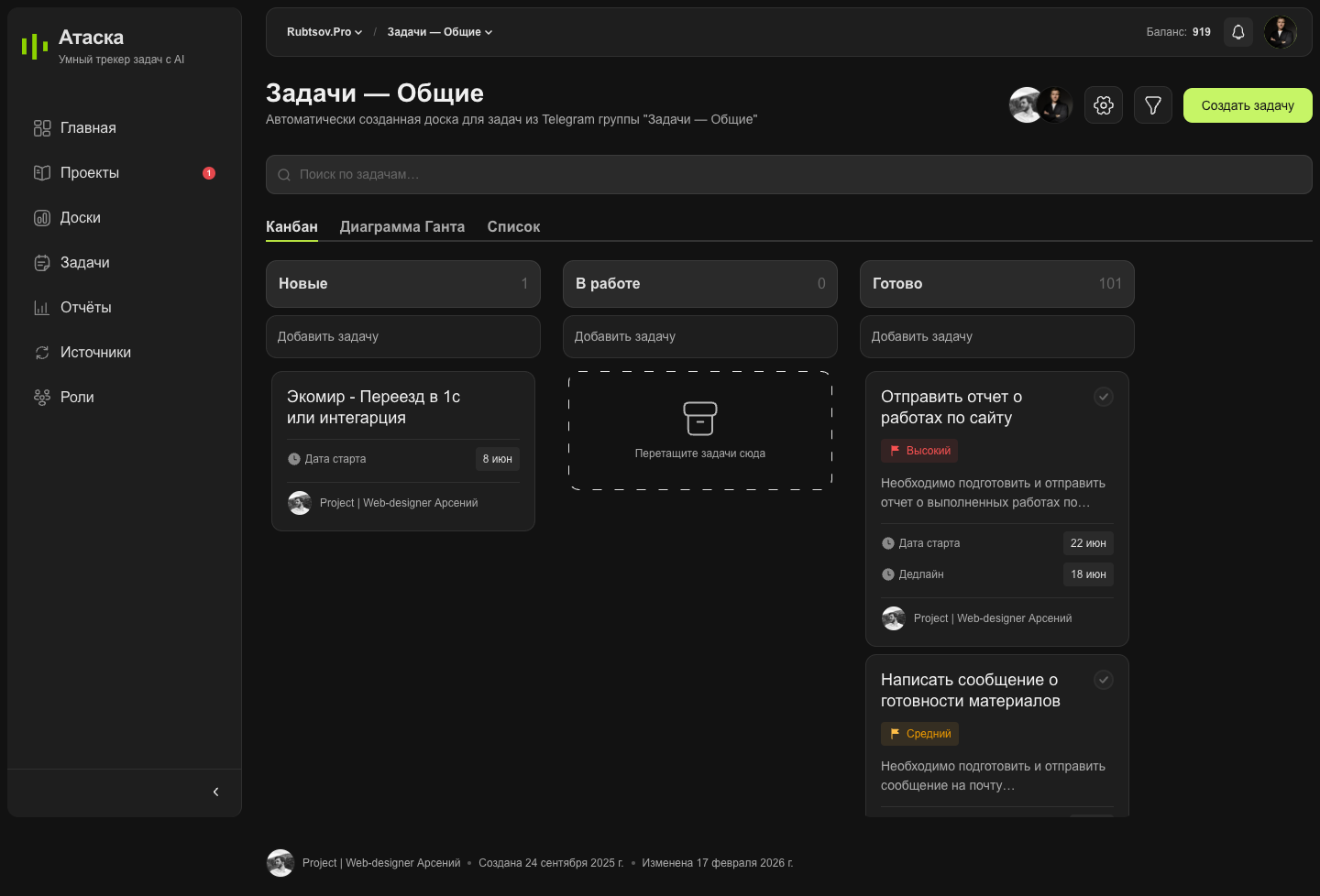Go to Доски section
This screenshot has width=1320, height=896.
125,218
